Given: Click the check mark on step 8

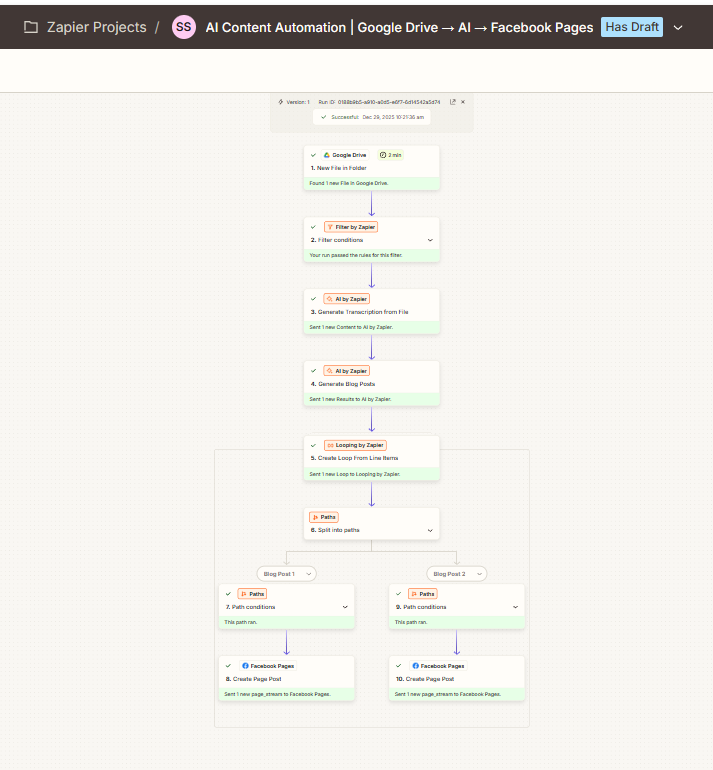Looking at the screenshot, I should [x=228, y=666].
